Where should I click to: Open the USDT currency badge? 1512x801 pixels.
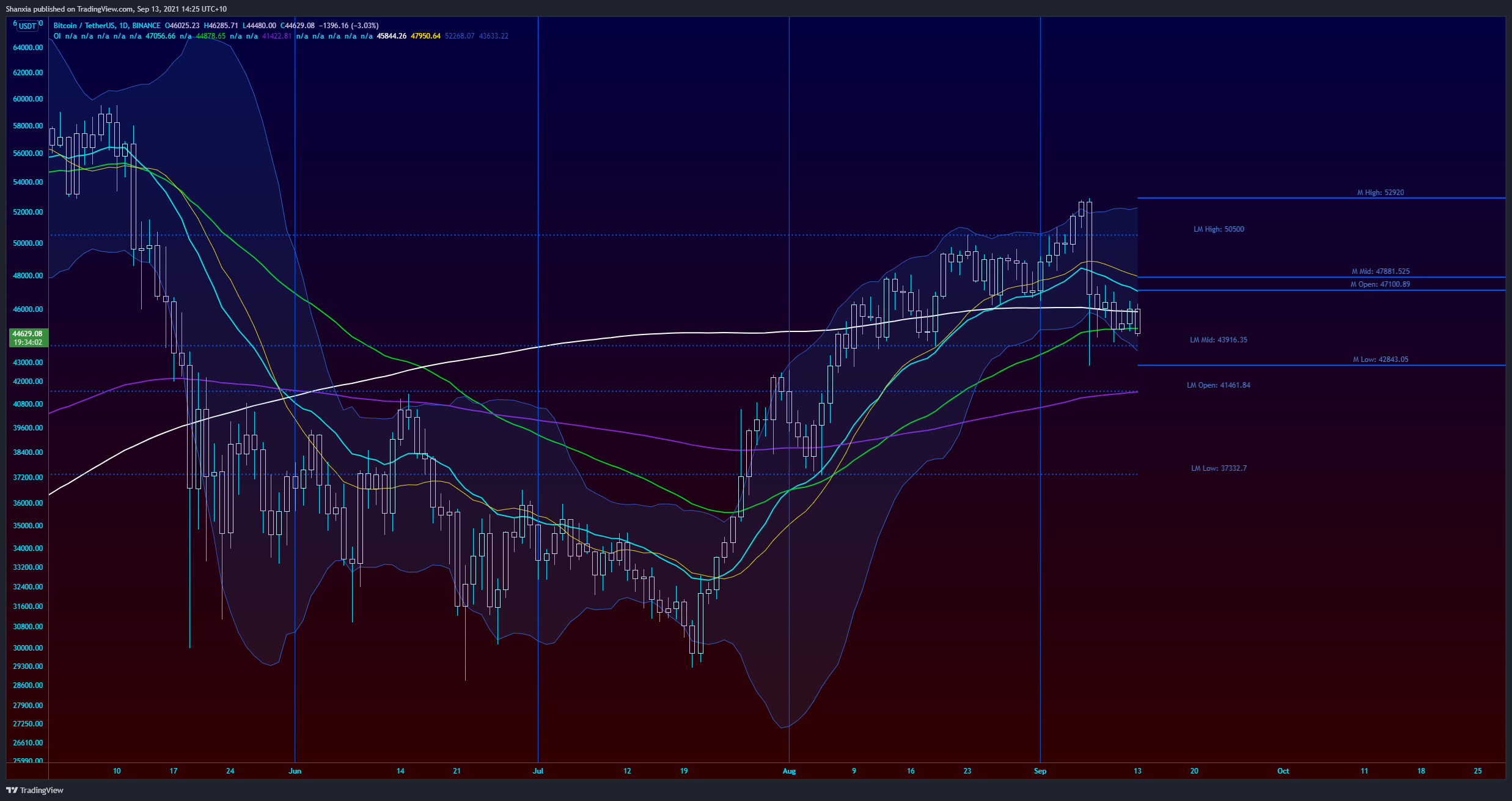pyautogui.click(x=27, y=26)
